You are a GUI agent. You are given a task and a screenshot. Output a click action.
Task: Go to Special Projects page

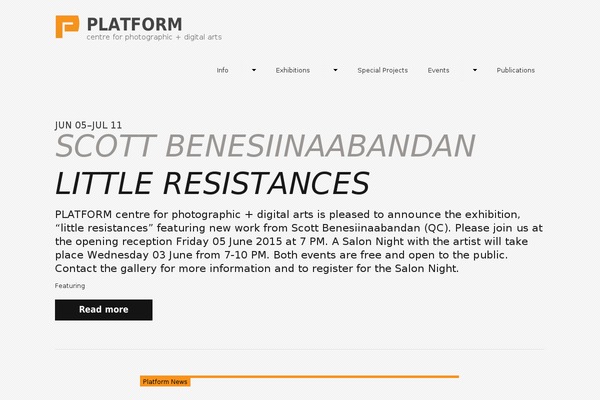(x=383, y=70)
